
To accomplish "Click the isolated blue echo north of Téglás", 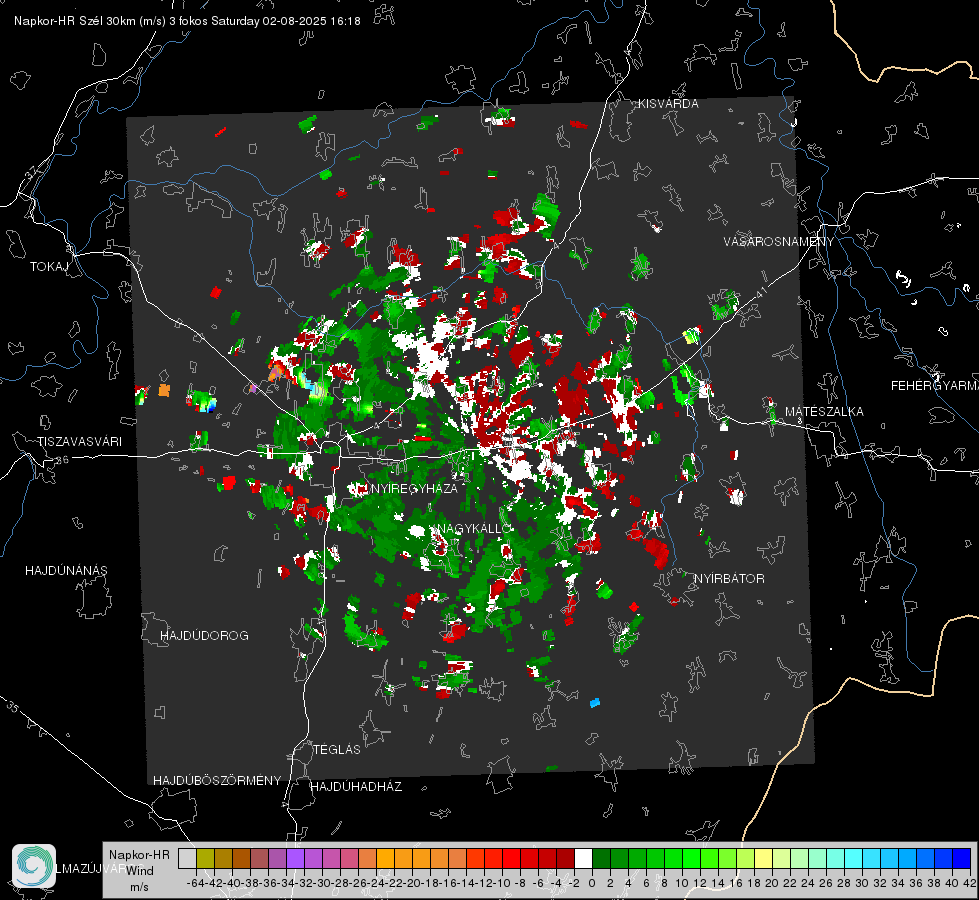I will coord(595,703).
